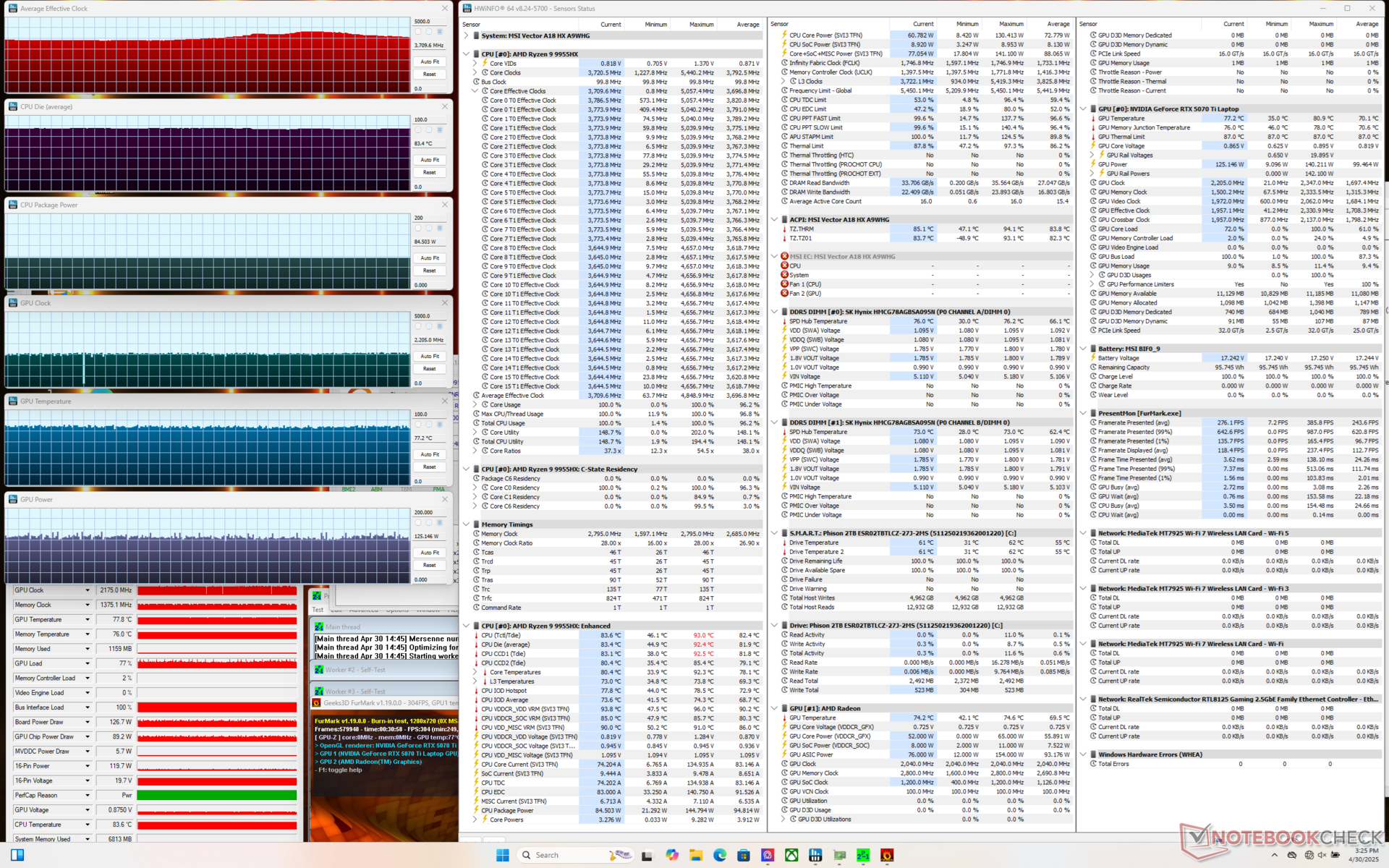Open Windows Start menu
The width and height of the screenshot is (1389, 868).
503,855
